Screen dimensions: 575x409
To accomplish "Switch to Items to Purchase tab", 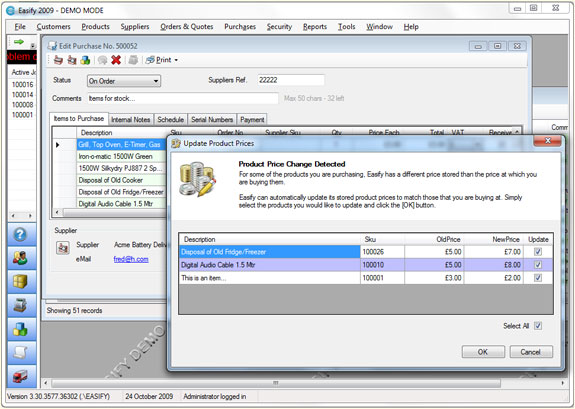I will tap(79, 118).
